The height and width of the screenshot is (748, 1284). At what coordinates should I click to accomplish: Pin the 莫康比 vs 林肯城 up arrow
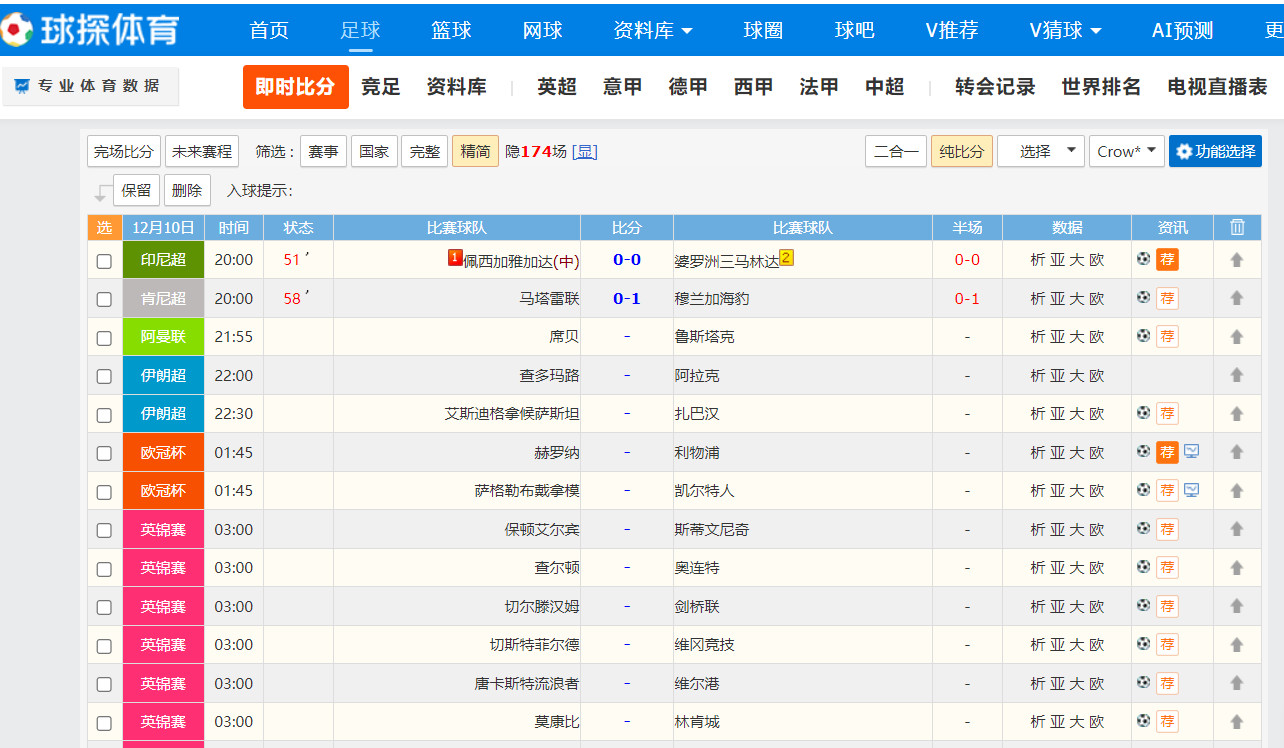[x=1237, y=722]
